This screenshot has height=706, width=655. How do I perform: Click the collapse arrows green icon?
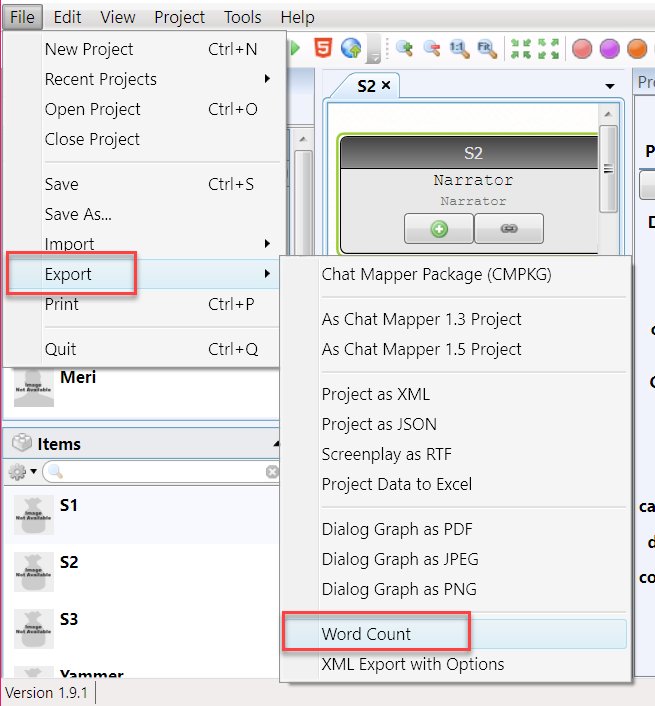click(521, 48)
